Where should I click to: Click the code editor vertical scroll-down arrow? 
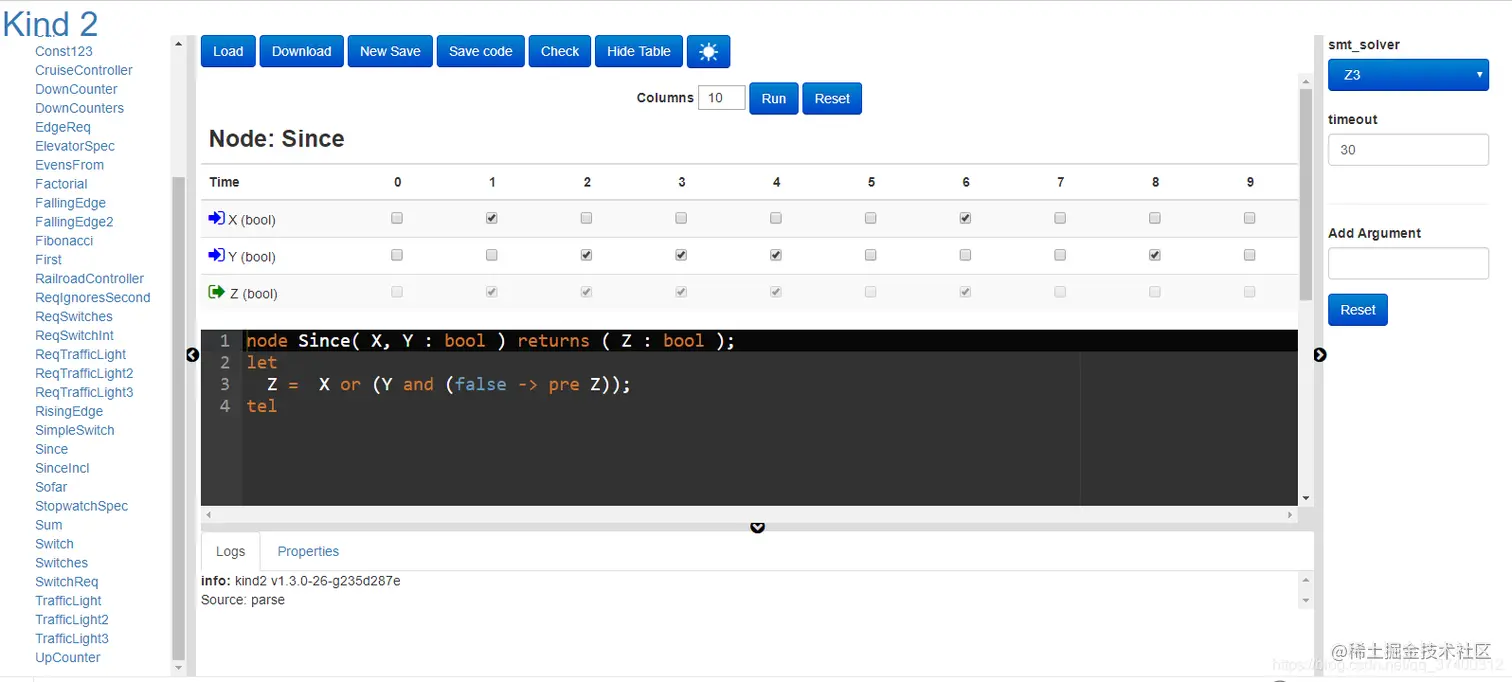tap(1305, 498)
